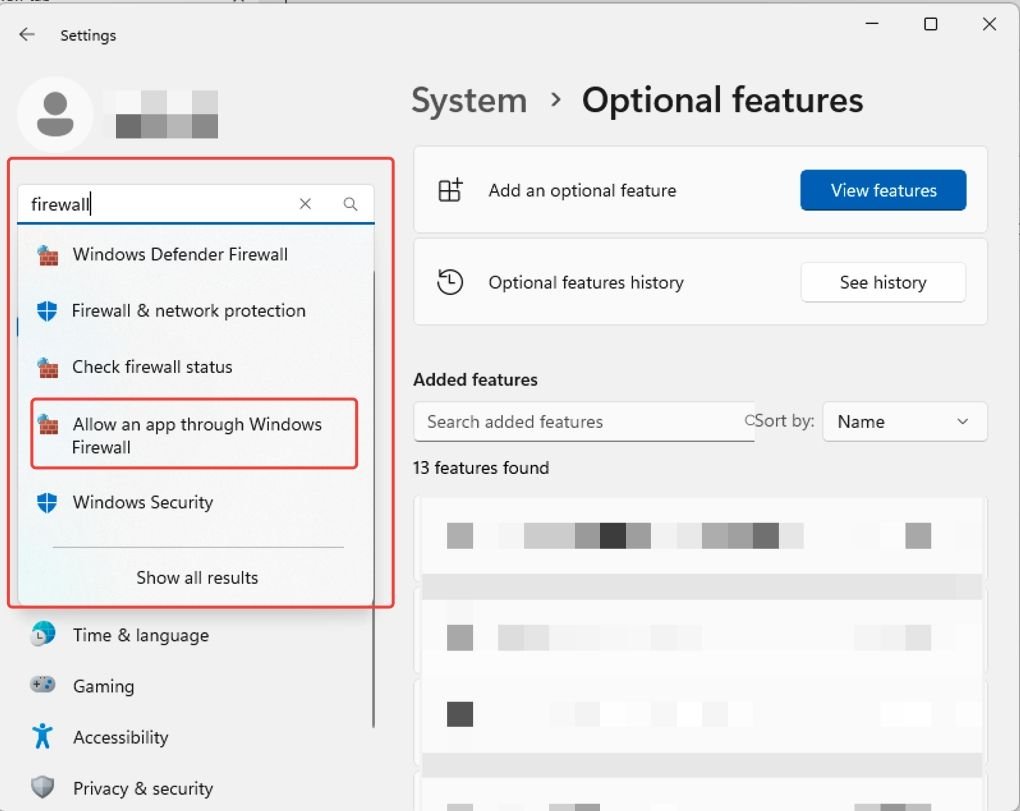Screen dimensions: 1020x811
Task: Maximize the Settings window
Action: [930, 24]
